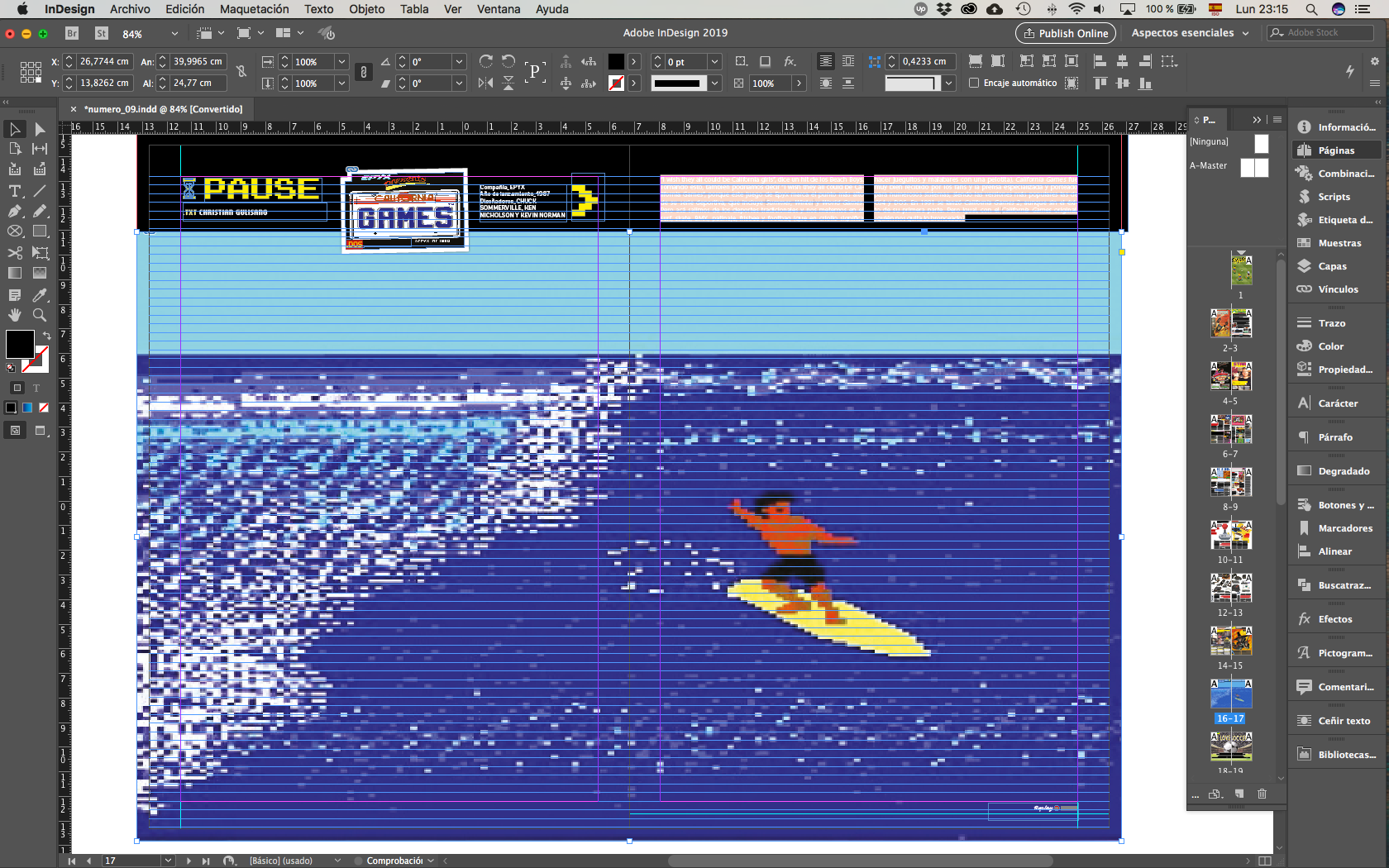
Task: Open horizontal scale 100% dropdown
Action: pyautogui.click(x=341, y=61)
